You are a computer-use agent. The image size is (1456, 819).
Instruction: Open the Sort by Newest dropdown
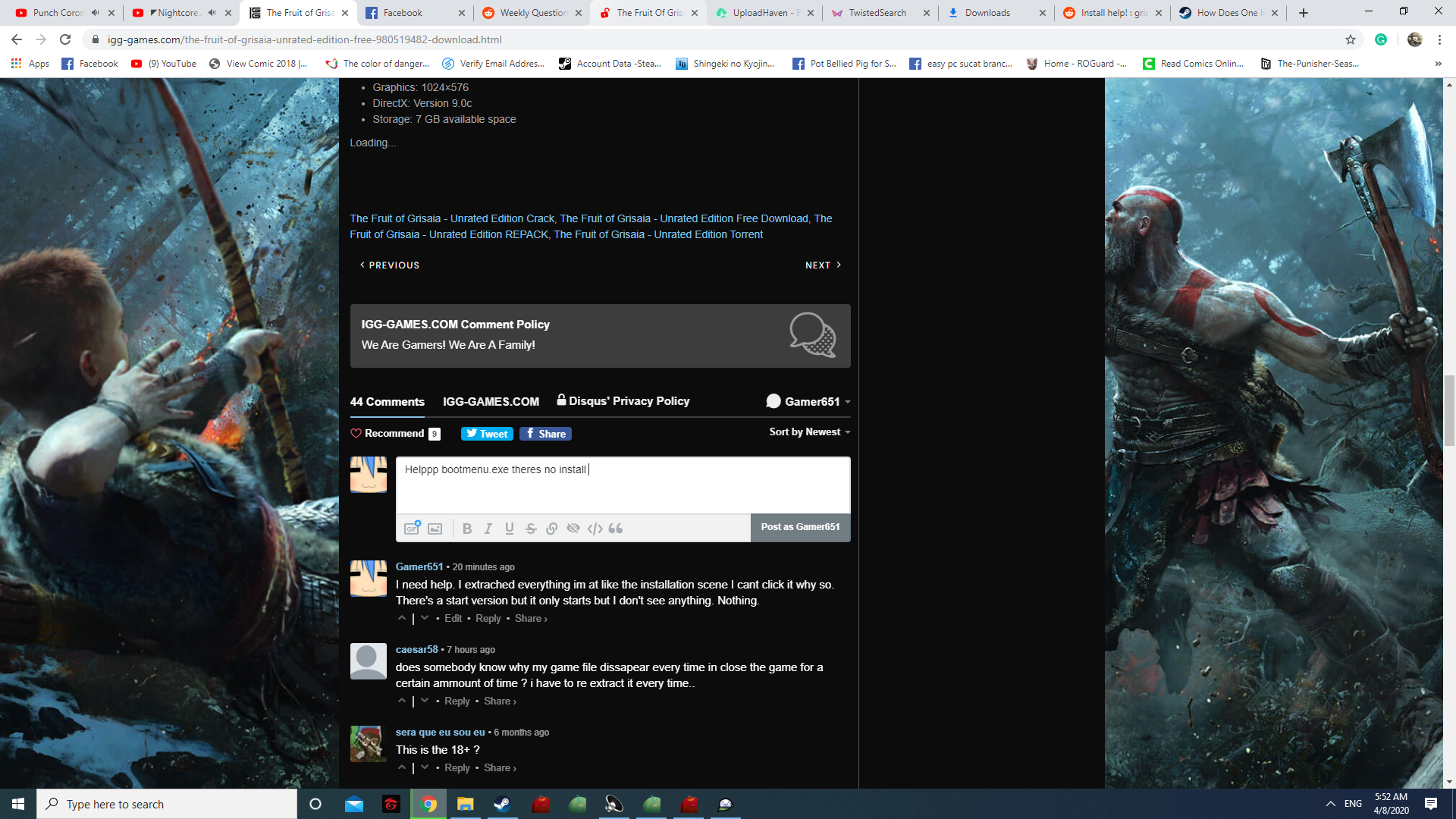810,432
